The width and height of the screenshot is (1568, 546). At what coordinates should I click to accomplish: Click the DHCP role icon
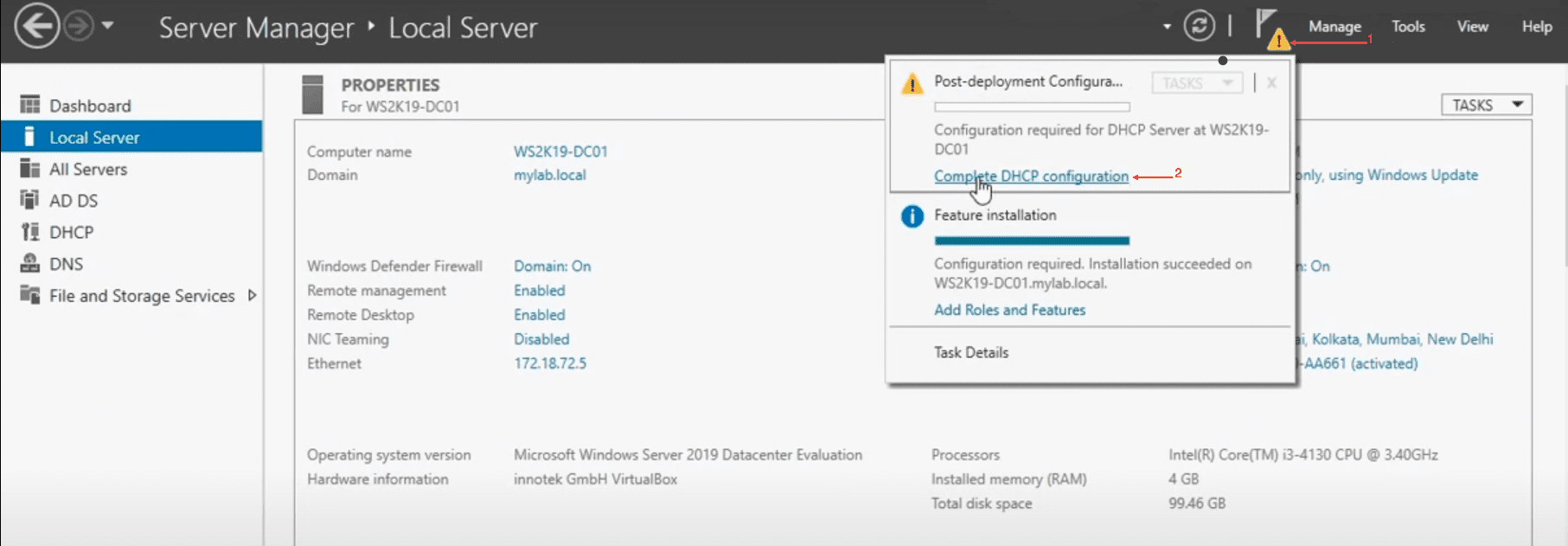click(30, 231)
